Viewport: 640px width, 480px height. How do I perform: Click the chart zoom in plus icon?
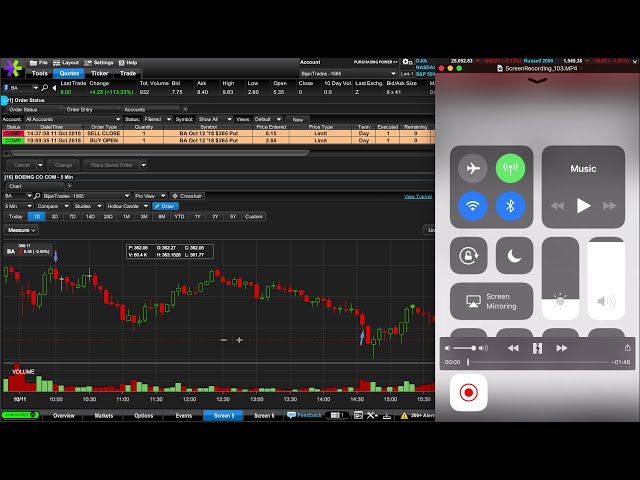click(x=239, y=340)
